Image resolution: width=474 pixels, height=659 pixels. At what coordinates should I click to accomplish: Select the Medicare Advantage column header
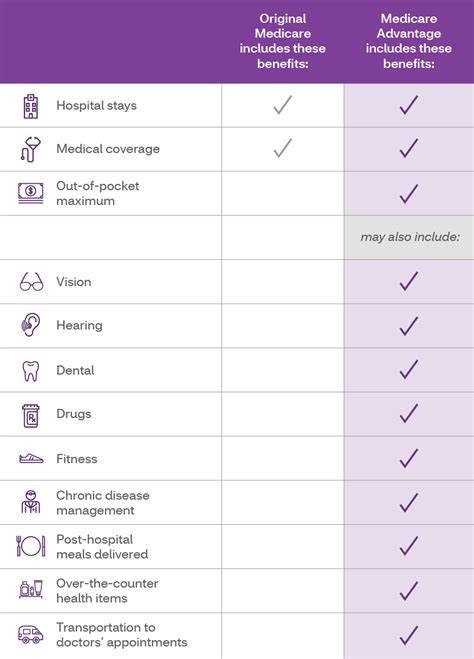408,41
